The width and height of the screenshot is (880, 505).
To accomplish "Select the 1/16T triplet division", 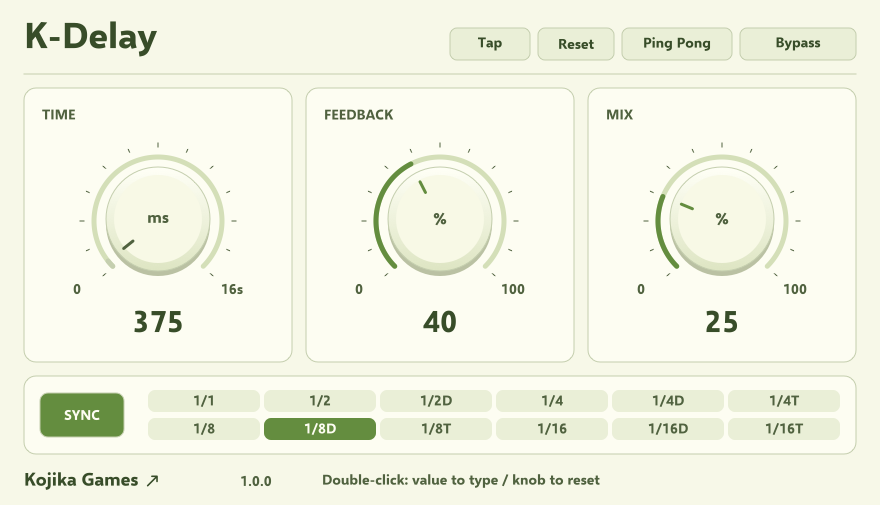I will point(784,429).
